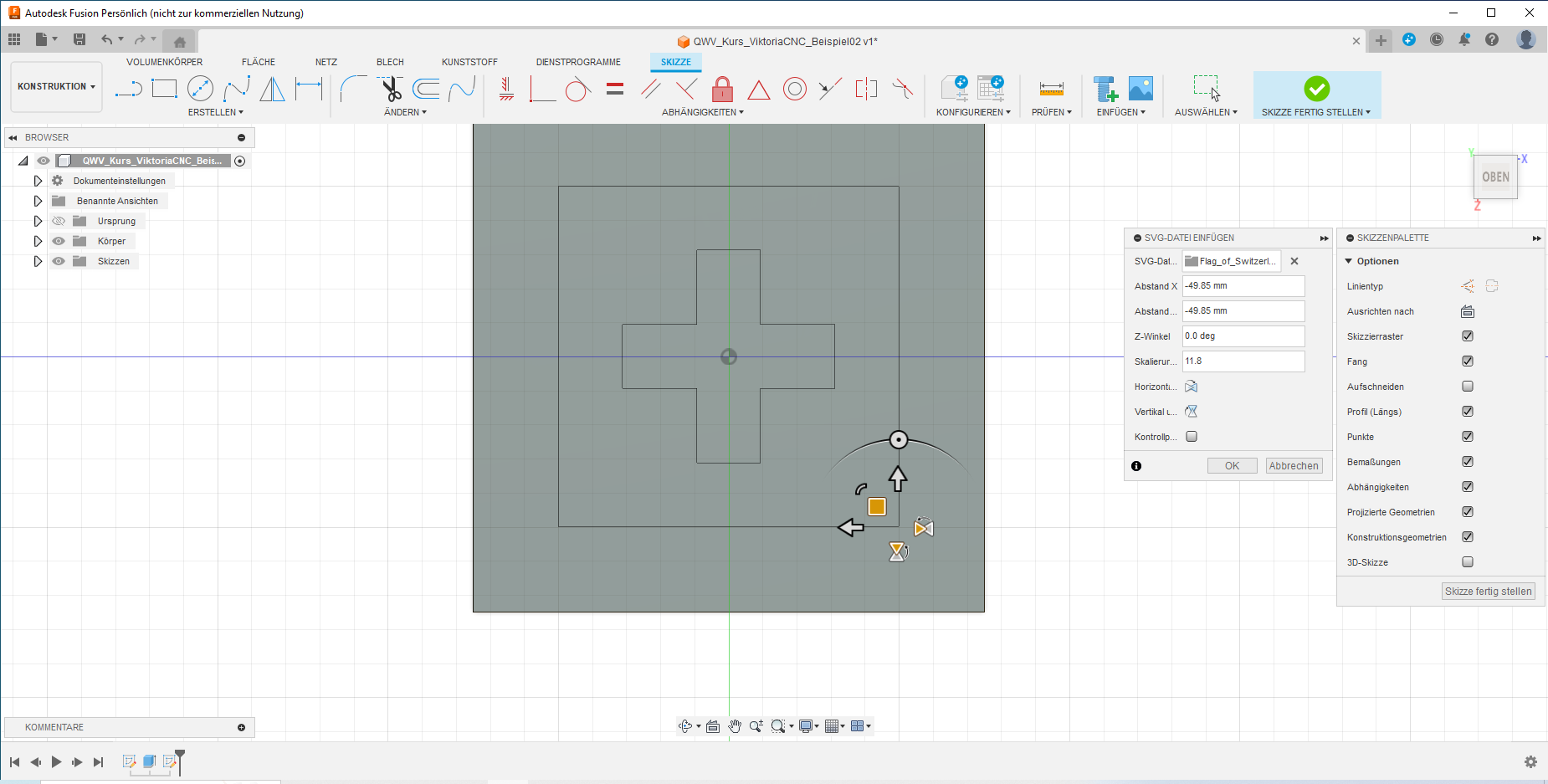Image resolution: width=1548 pixels, height=784 pixels.
Task: Click the lock constraint icon
Action: (722, 89)
